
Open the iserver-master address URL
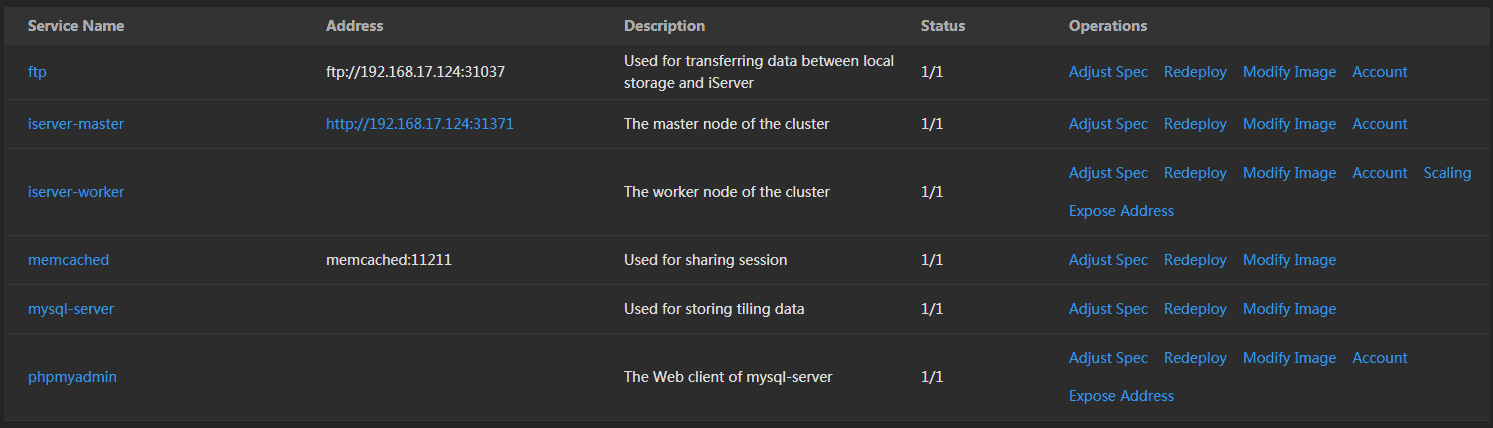click(420, 124)
